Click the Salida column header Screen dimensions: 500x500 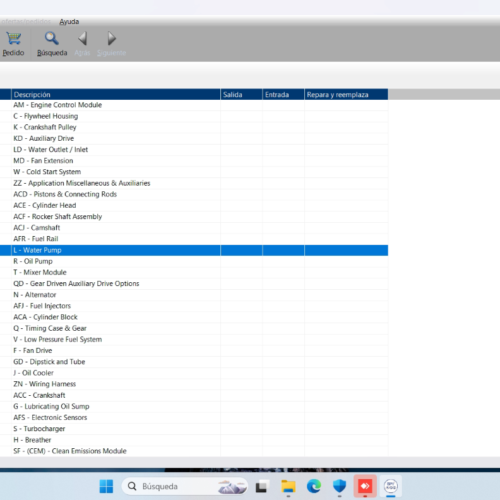[241, 95]
